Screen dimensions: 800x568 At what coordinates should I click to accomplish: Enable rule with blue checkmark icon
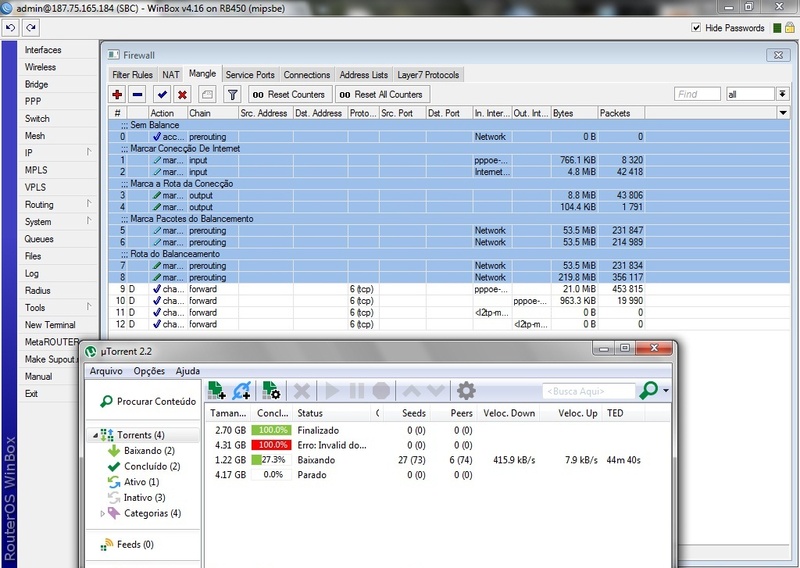pos(162,94)
